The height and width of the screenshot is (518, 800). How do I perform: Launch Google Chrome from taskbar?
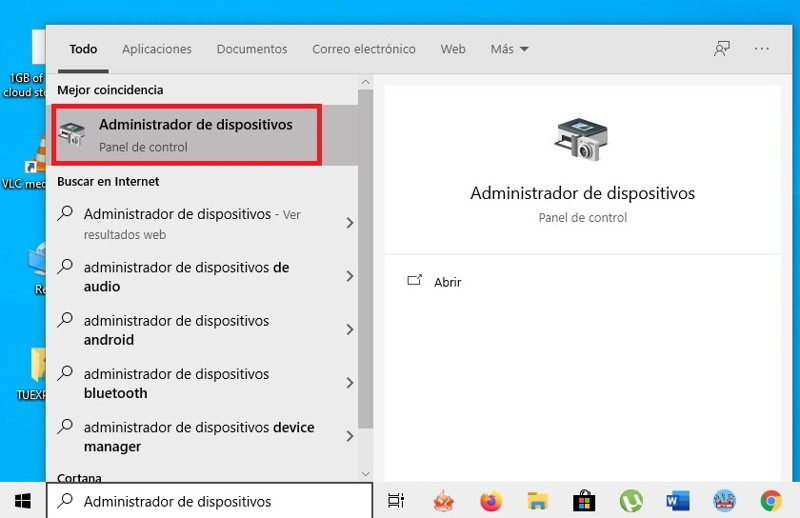point(771,501)
